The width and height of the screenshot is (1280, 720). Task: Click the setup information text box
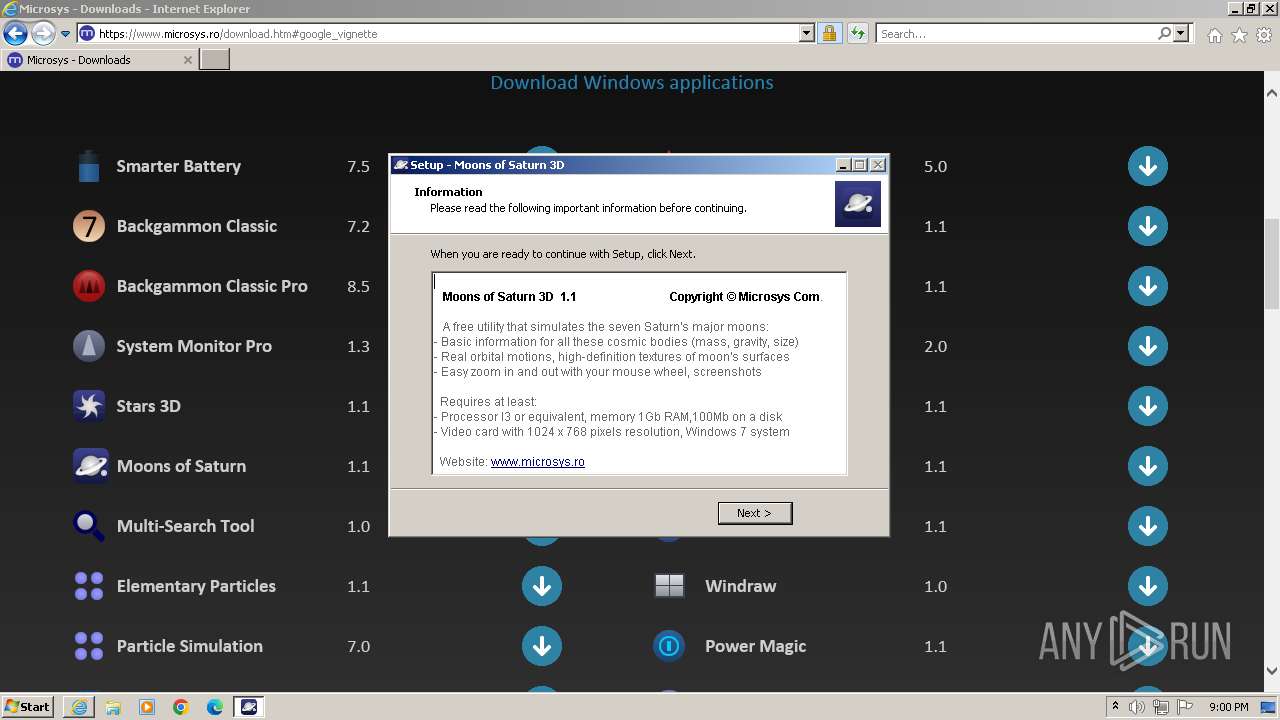pos(639,373)
